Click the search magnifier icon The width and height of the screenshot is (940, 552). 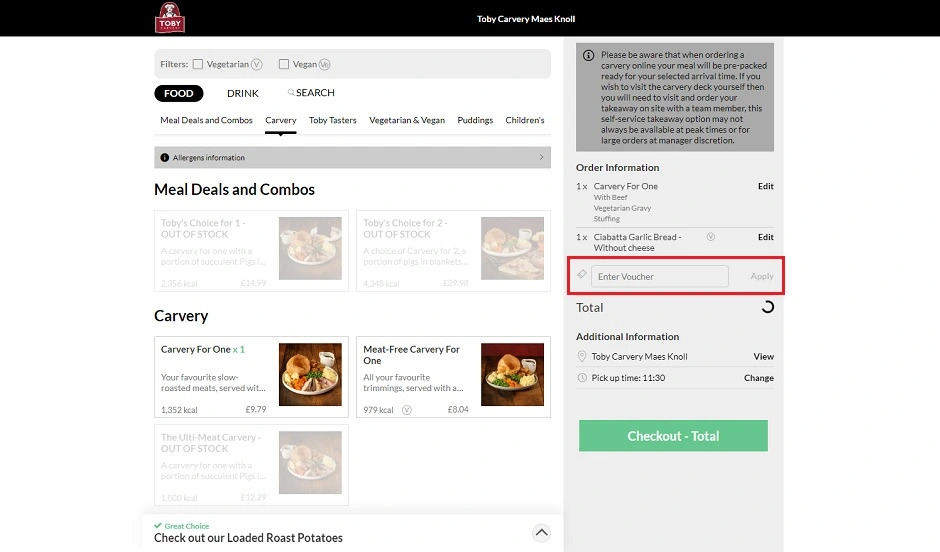(291, 92)
